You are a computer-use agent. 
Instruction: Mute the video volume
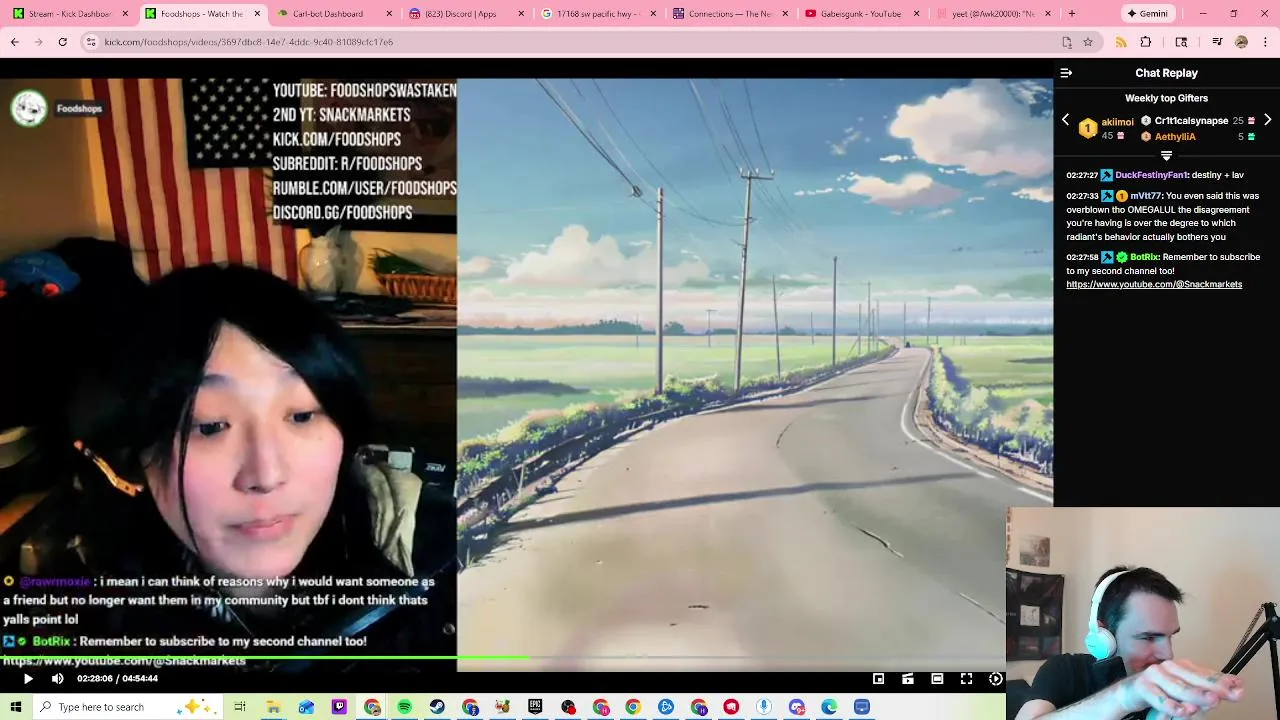click(57, 678)
